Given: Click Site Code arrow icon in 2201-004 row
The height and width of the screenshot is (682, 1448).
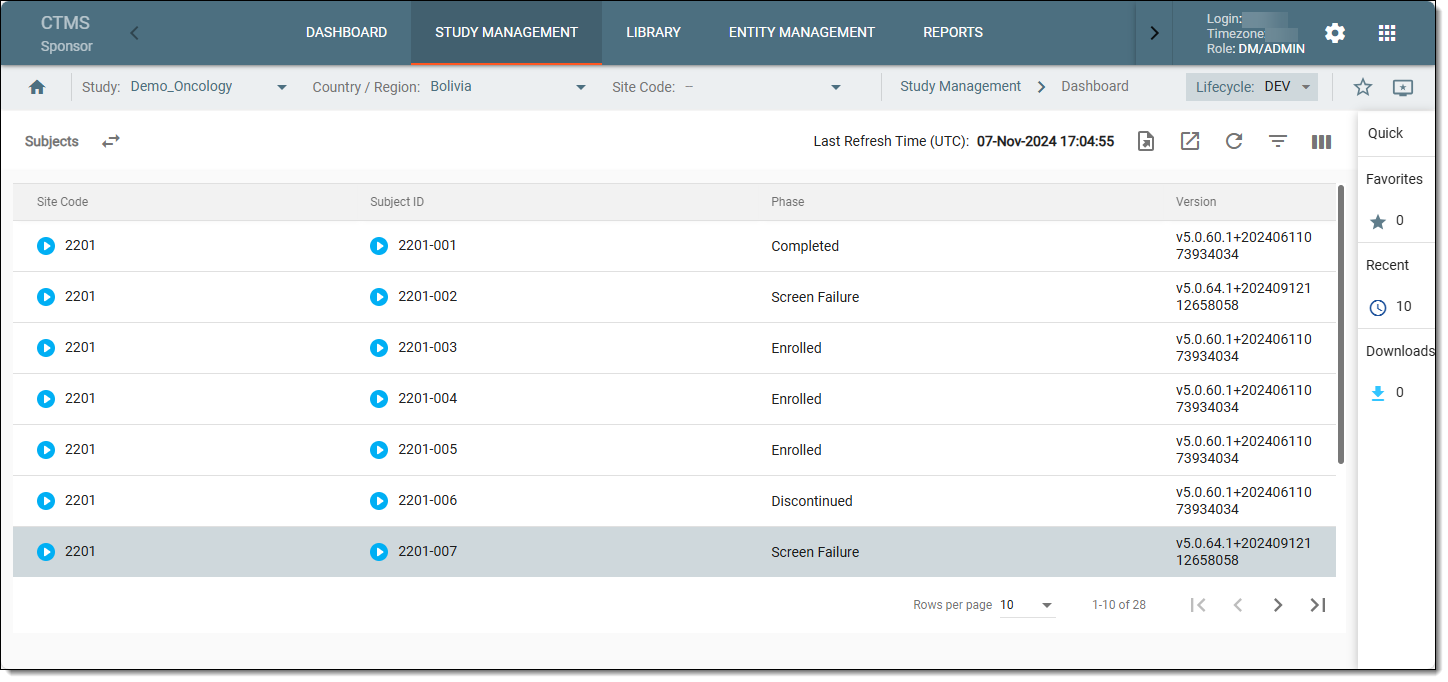Looking at the screenshot, I should click(x=46, y=399).
